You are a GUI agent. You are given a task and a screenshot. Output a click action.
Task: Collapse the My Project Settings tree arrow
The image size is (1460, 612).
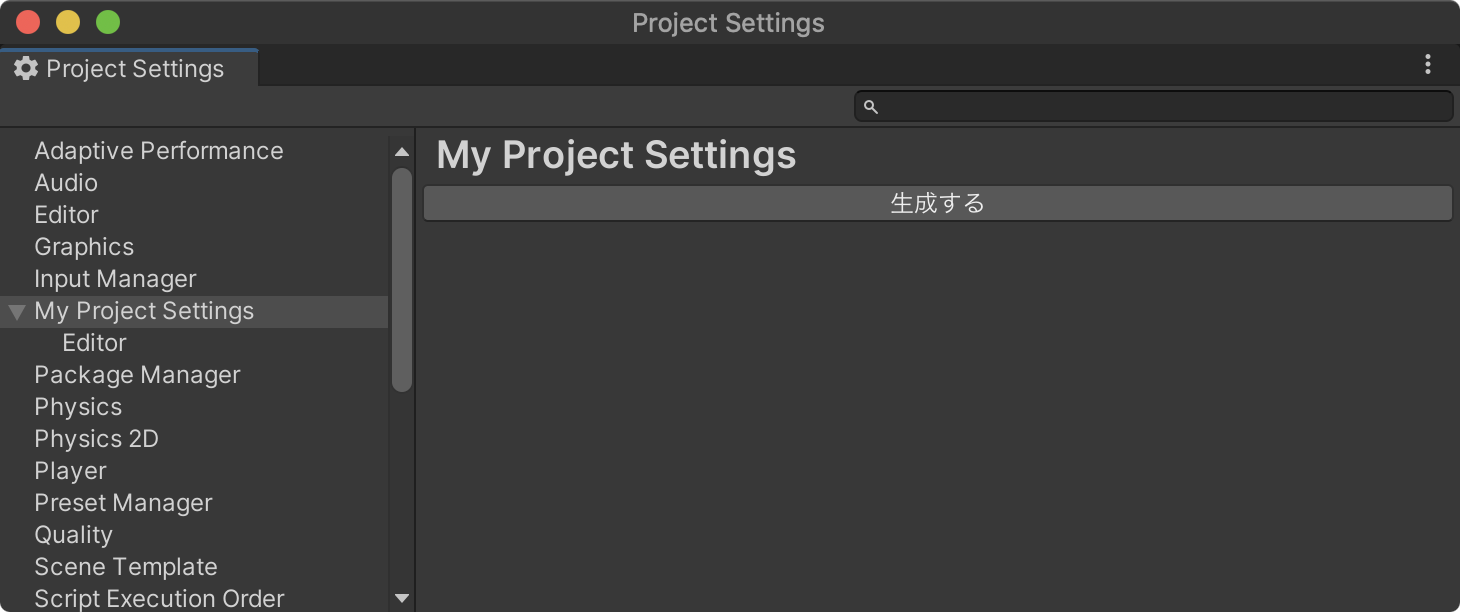(16, 312)
